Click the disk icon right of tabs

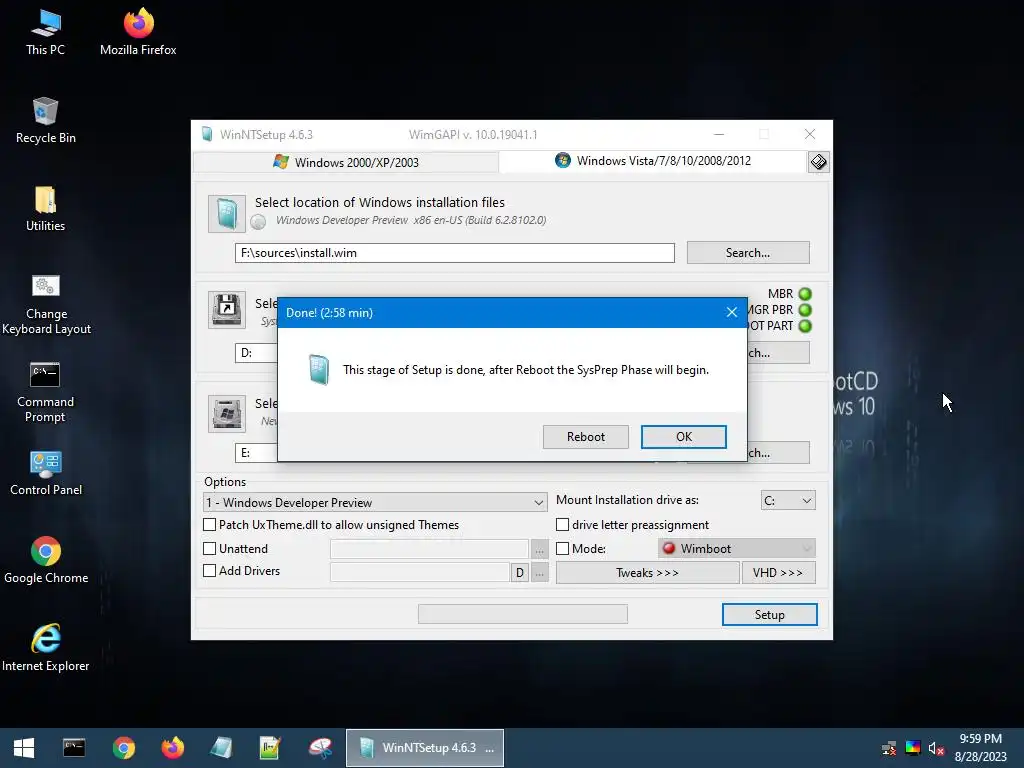[x=818, y=162]
